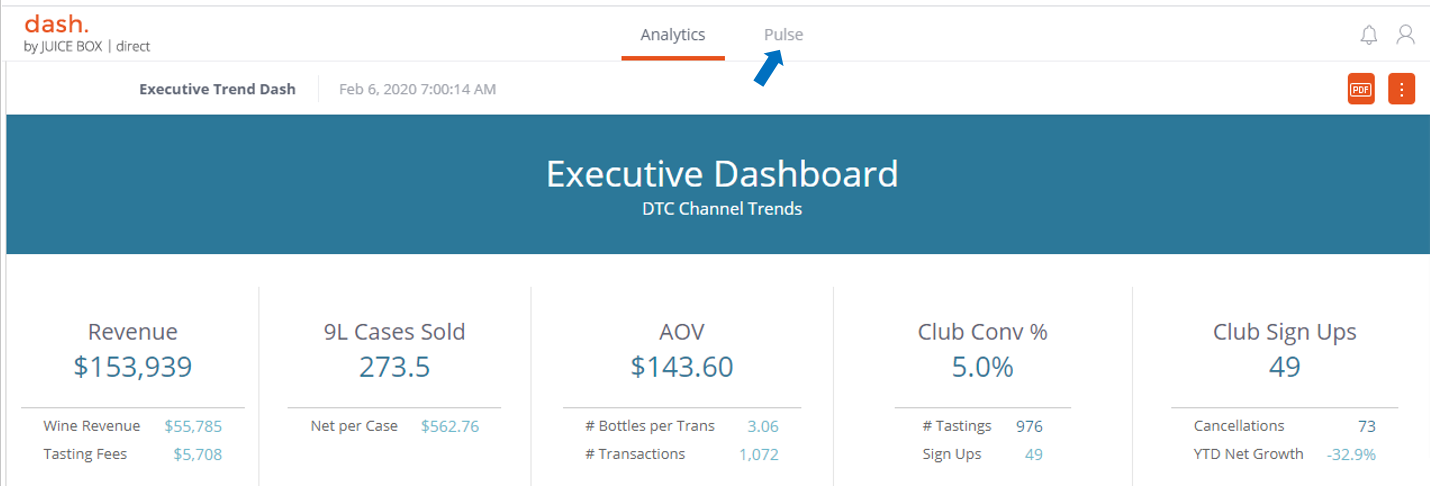1430x486 pixels.
Task: Click the dash. by JUICE BOX logo
Action: (86, 33)
